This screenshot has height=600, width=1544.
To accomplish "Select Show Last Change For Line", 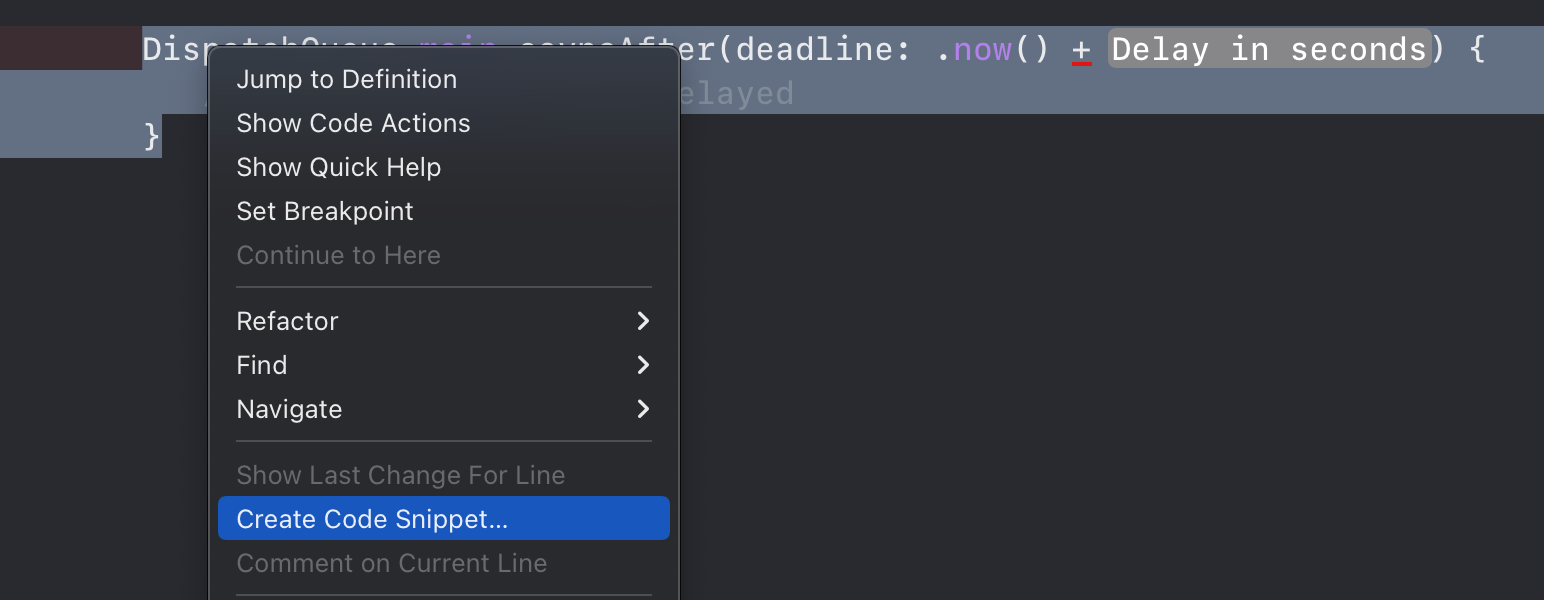I will [401, 476].
